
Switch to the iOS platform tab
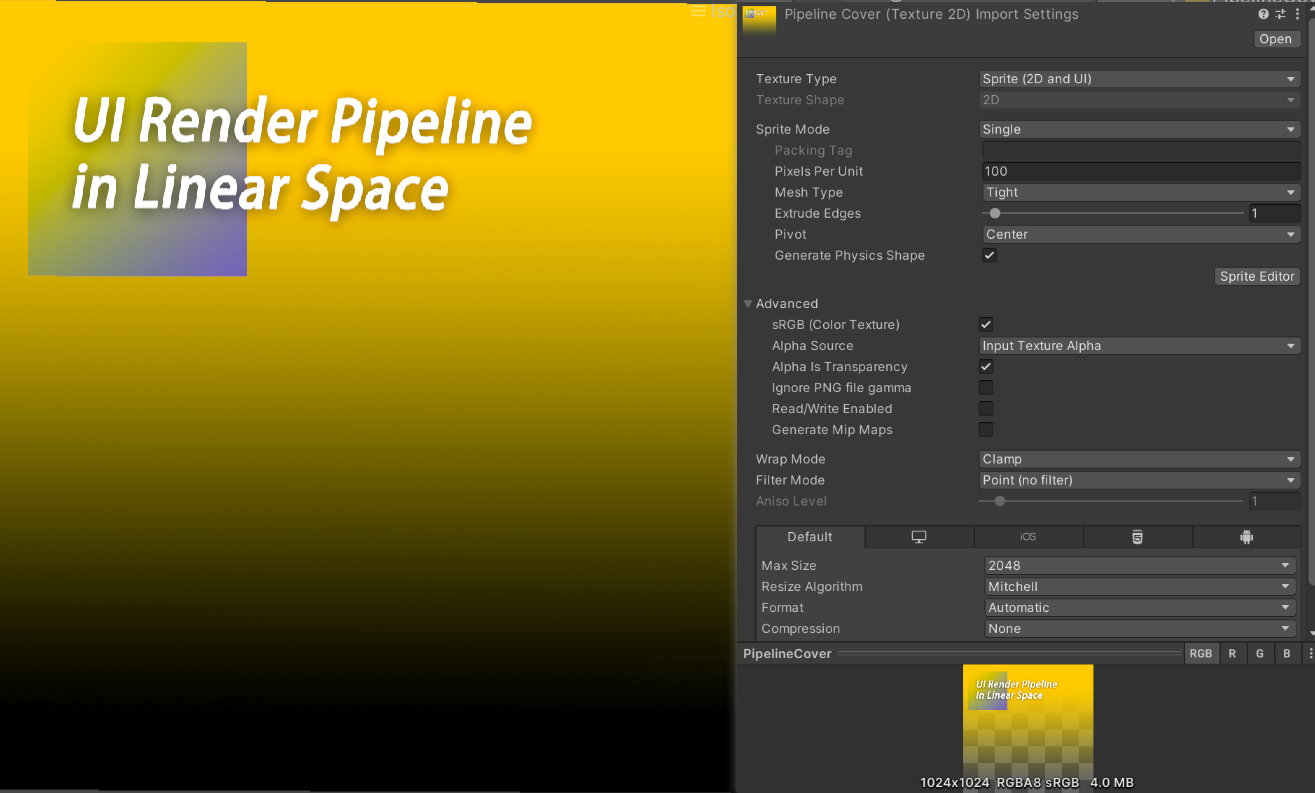click(1028, 537)
